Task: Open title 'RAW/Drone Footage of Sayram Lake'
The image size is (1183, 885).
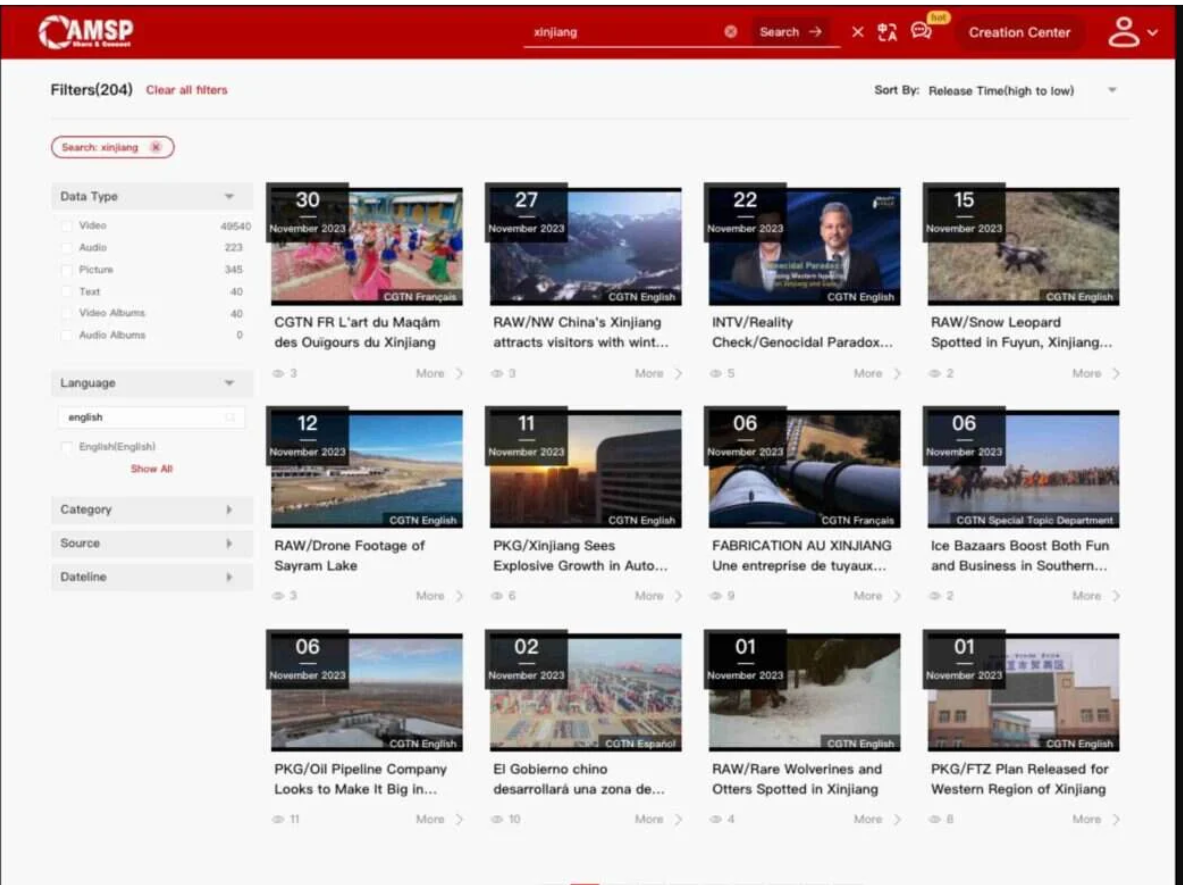Action: tap(349, 555)
